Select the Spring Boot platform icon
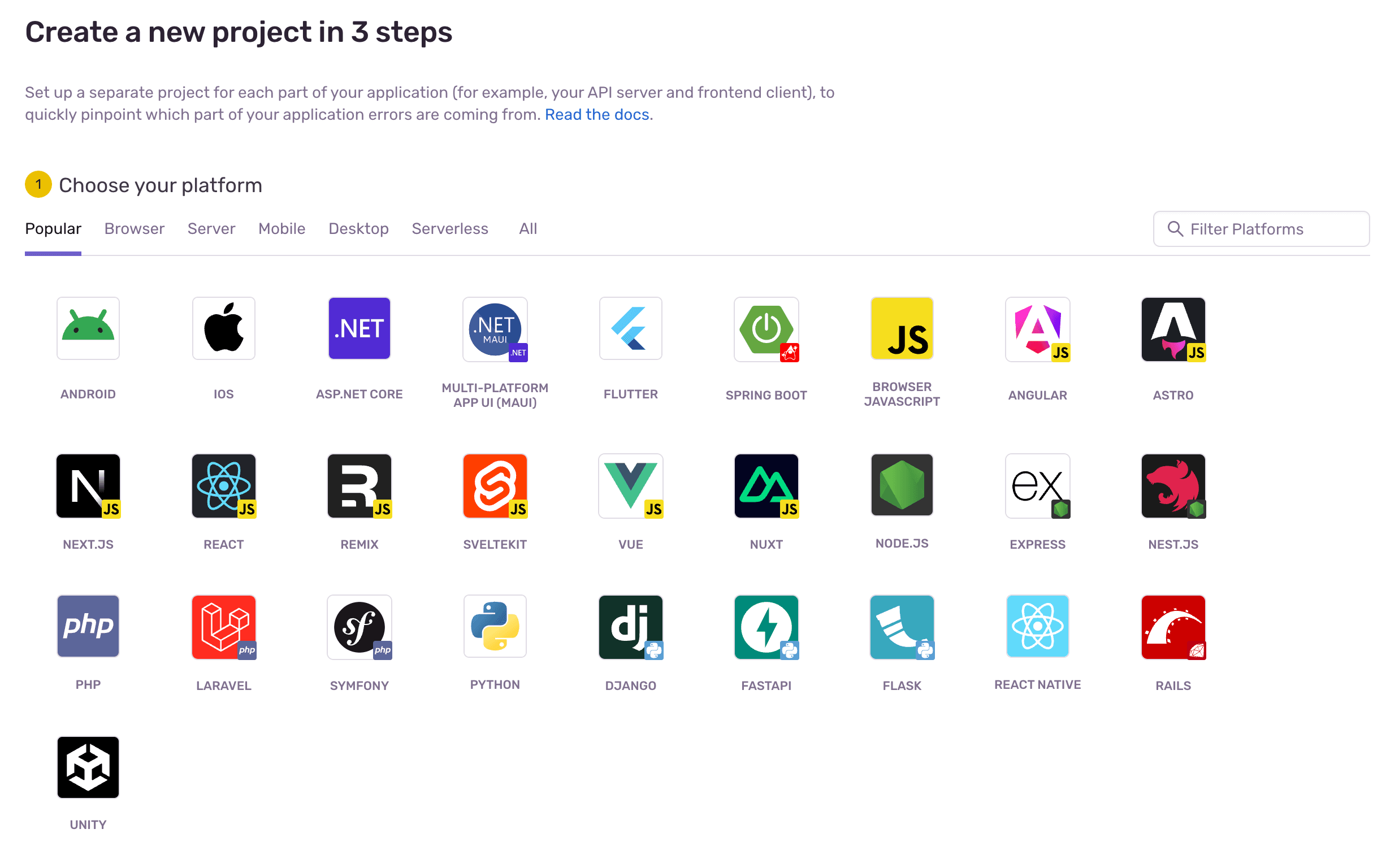 tap(766, 329)
